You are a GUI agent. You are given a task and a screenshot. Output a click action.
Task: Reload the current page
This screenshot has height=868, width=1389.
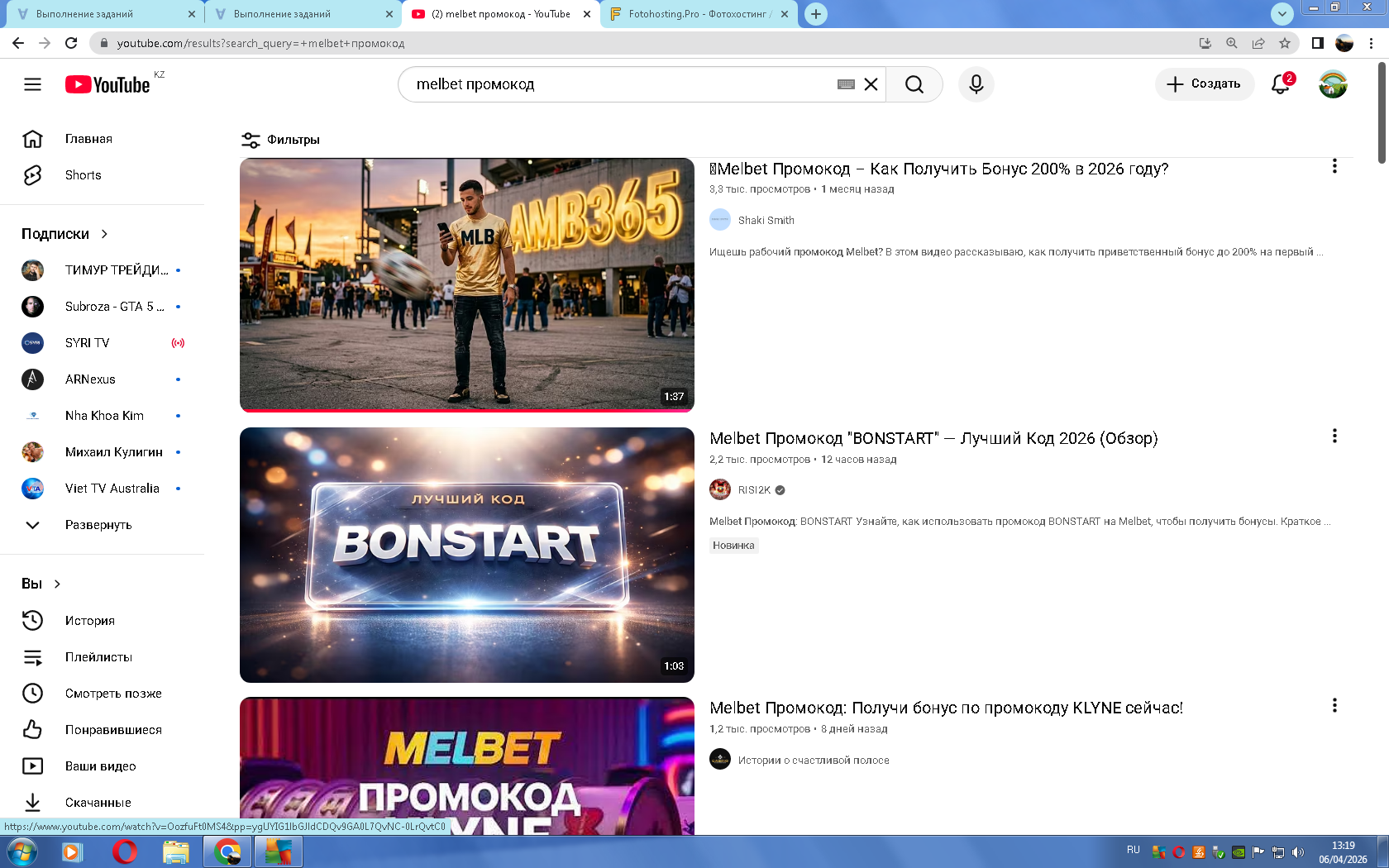click(71, 43)
